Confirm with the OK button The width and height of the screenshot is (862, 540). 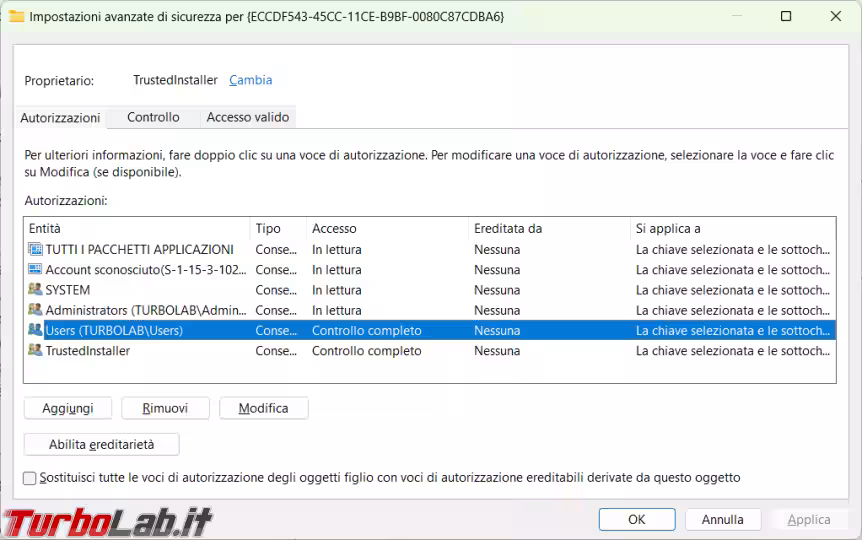tap(636, 519)
